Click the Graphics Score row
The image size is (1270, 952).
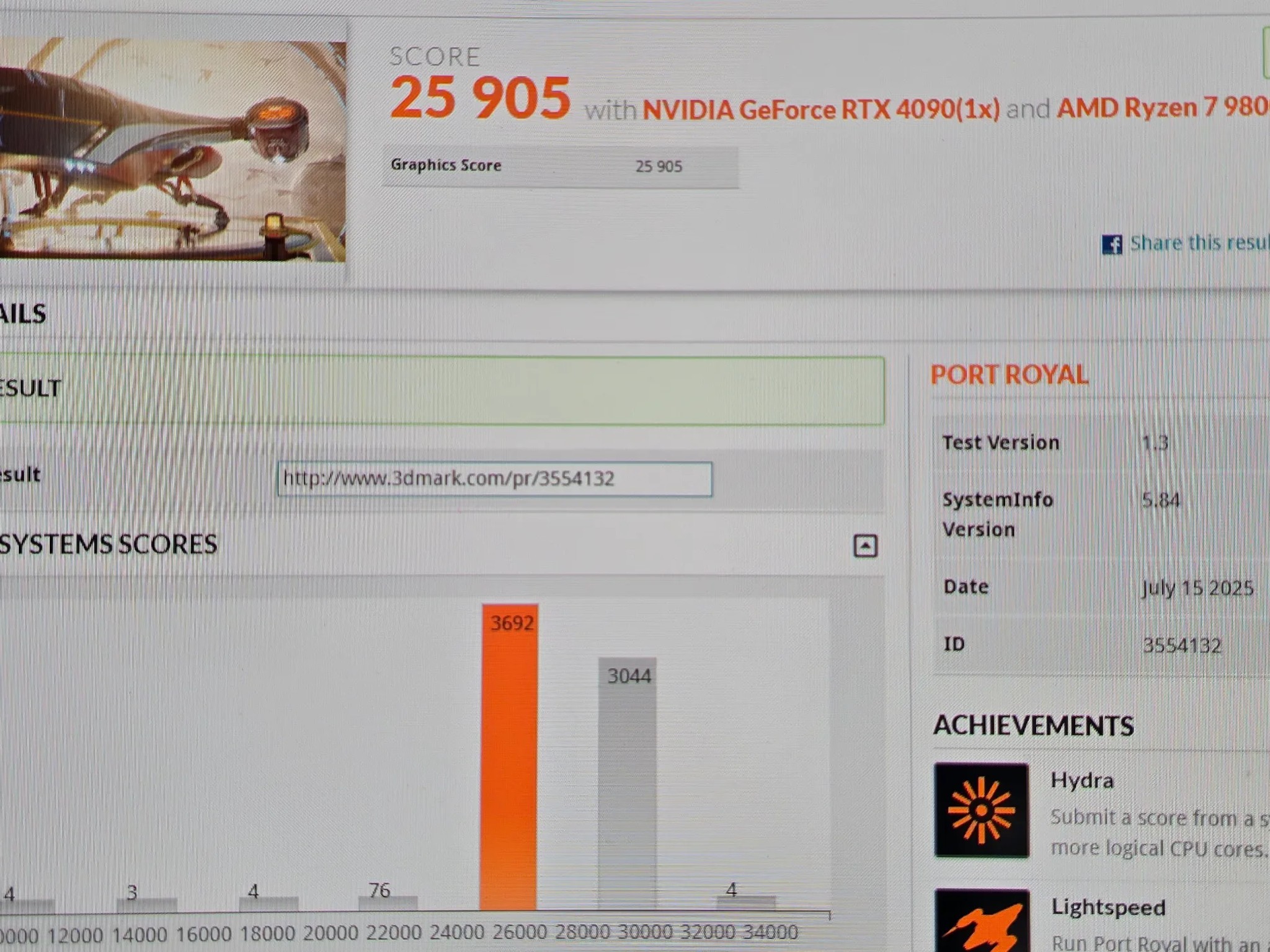(560, 166)
